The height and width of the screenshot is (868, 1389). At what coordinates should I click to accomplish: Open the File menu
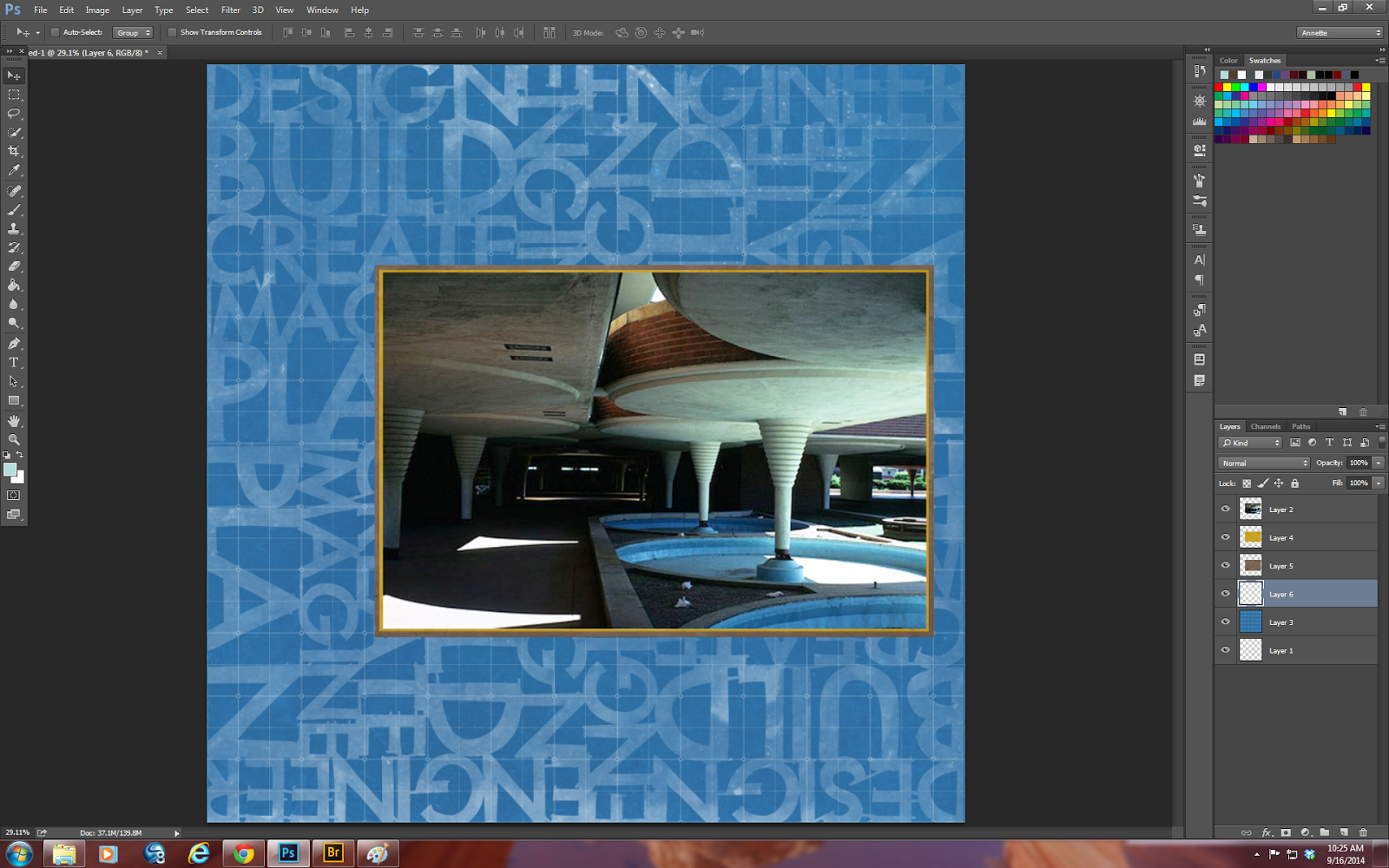[x=40, y=10]
